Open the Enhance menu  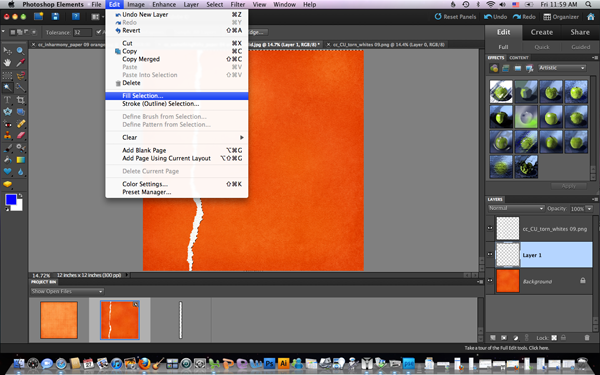click(x=164, y=5)
